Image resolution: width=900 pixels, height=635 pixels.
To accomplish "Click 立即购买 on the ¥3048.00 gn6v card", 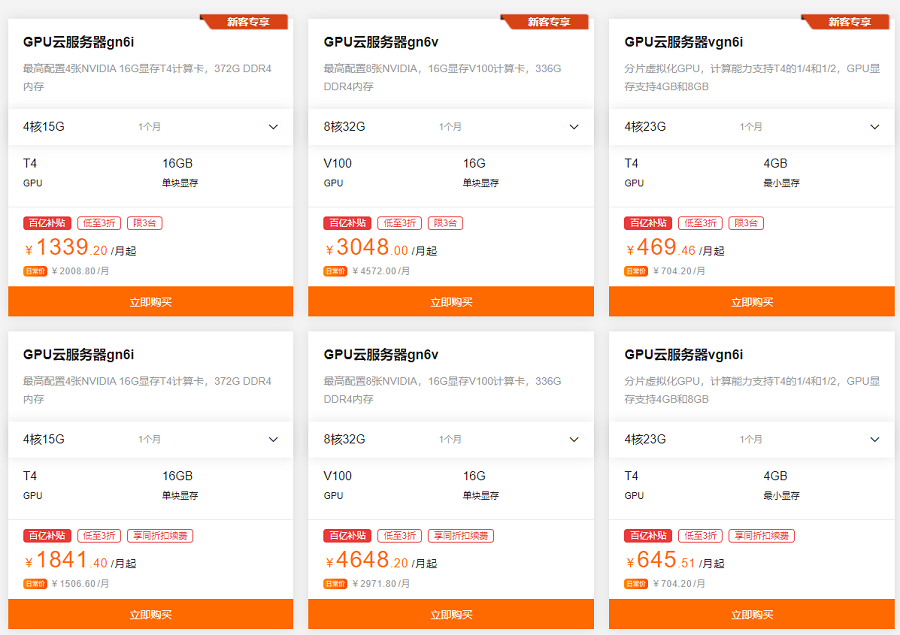I will 451,301.
